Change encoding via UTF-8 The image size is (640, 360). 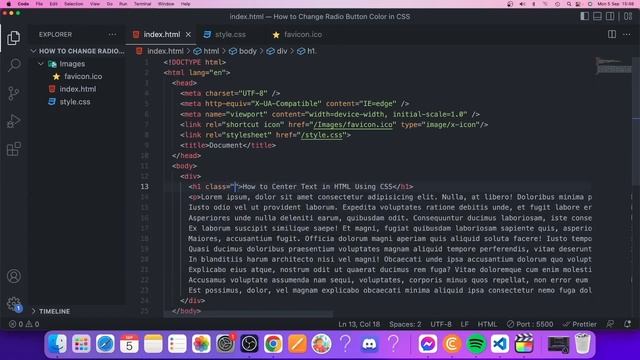click(441, 324)
